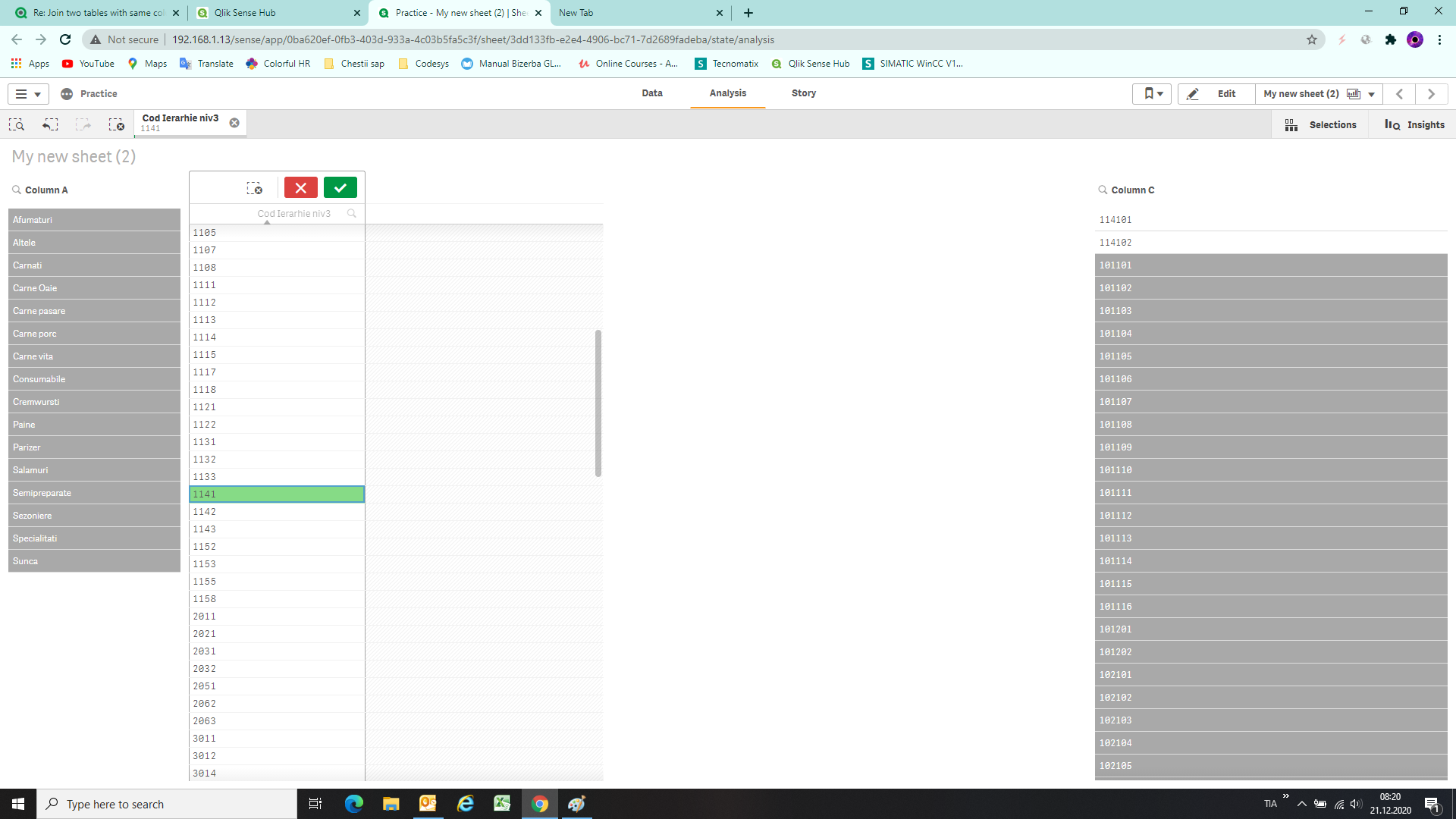The width and height of the screenshot is (1456, 819).
Task: Click the listbox vertical scrollbar
Action: point(598,403)
